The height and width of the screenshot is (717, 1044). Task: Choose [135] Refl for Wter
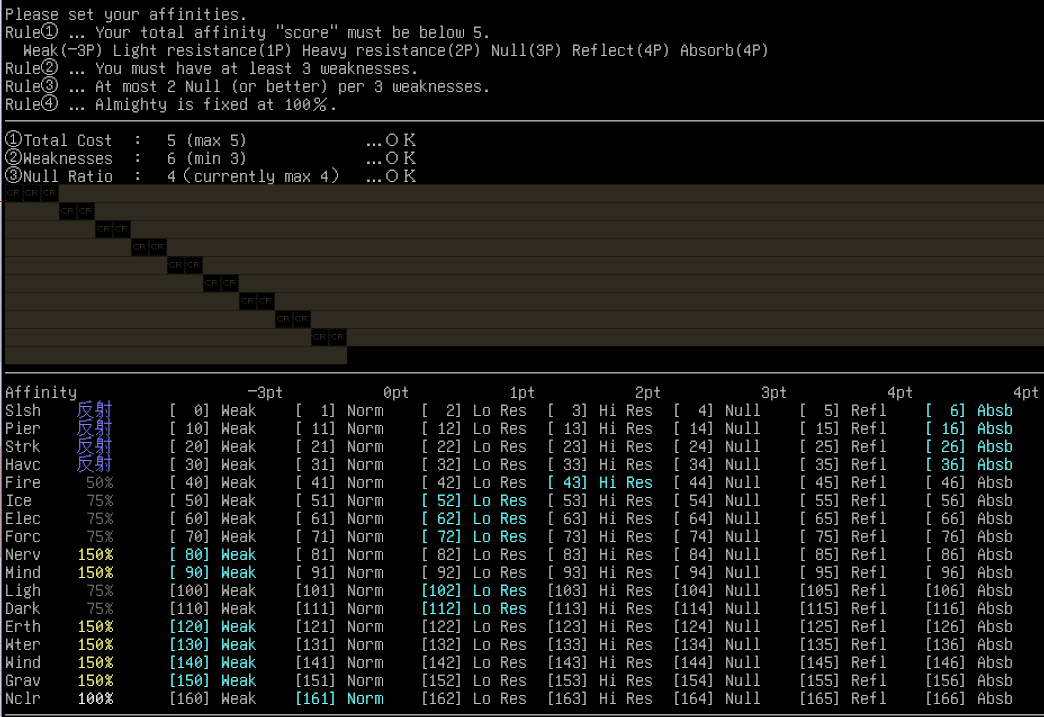click(x=843, y=644)
